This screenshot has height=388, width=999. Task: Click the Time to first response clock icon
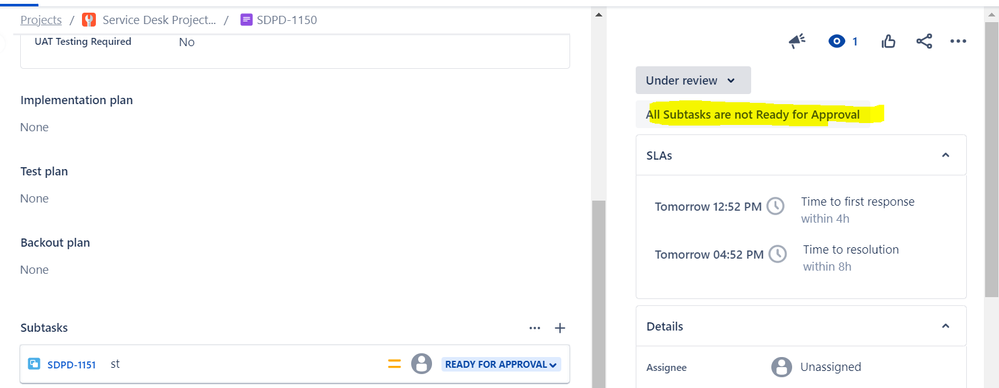tap(775, 206)
